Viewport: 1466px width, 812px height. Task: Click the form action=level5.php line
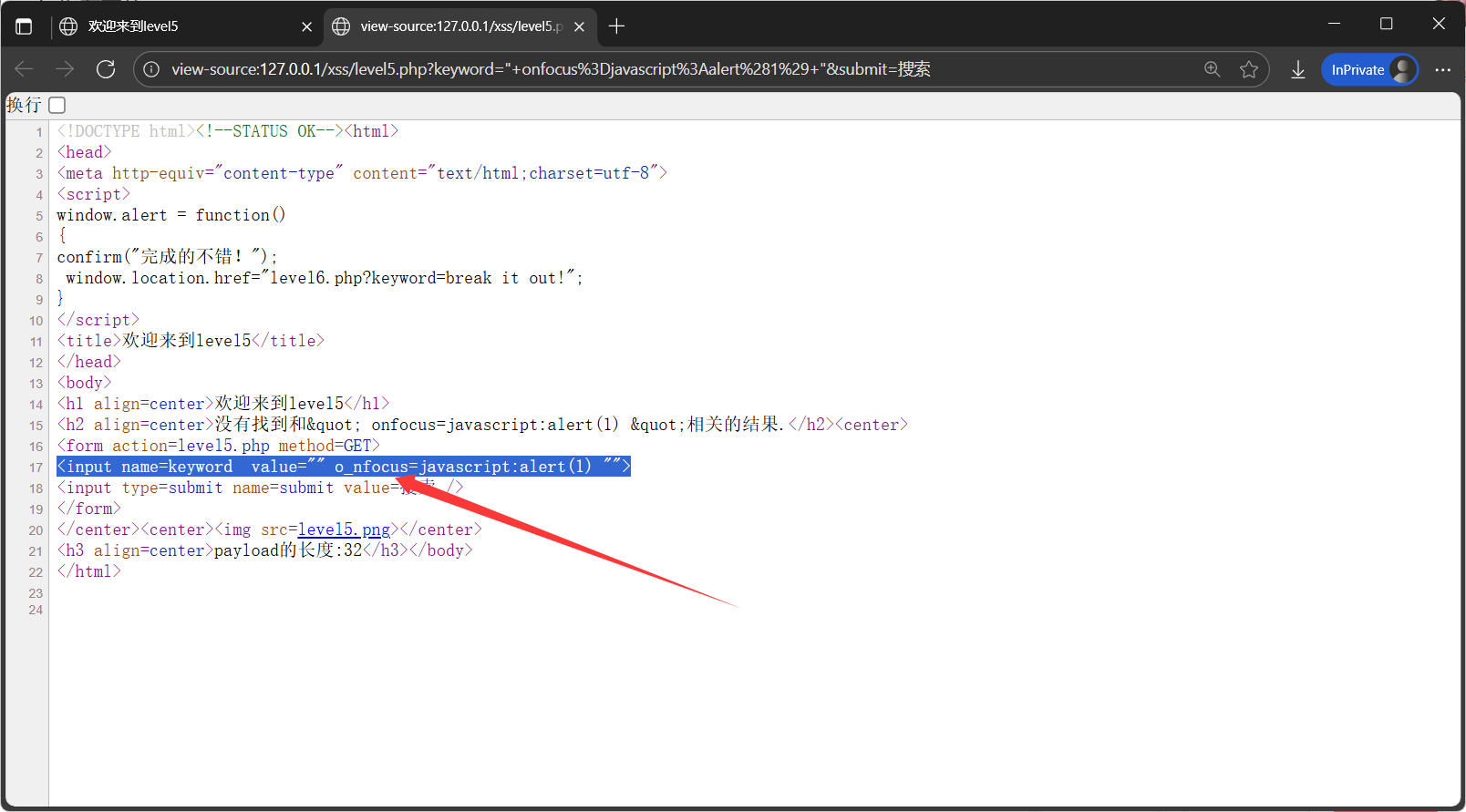pyautogui.click(x=218, y=446)
